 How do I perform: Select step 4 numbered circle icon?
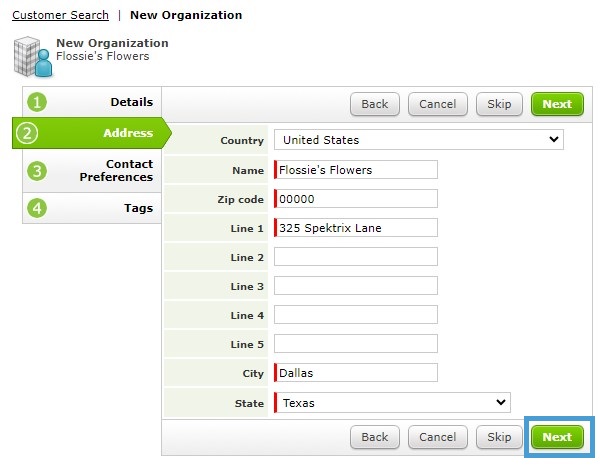click(37, 208)
